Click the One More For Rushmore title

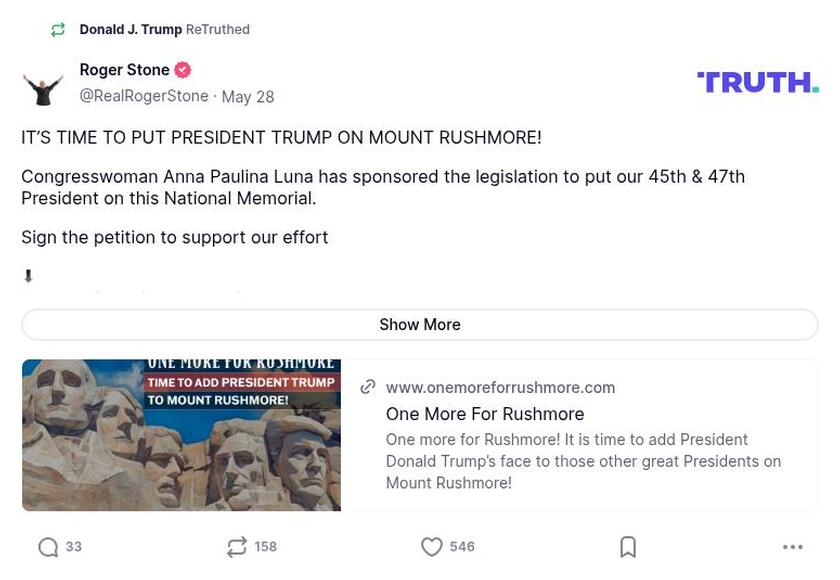click(x=485, y=414)
